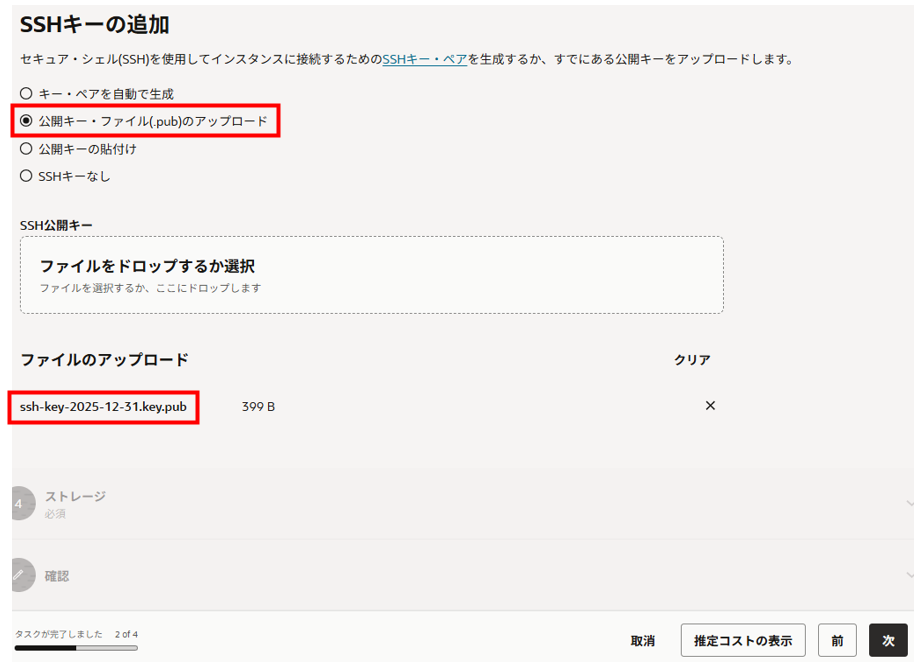Expand the ストレージ section chevron
The height and width of the screenshot is (668, 920).
[x=908, y=503]
